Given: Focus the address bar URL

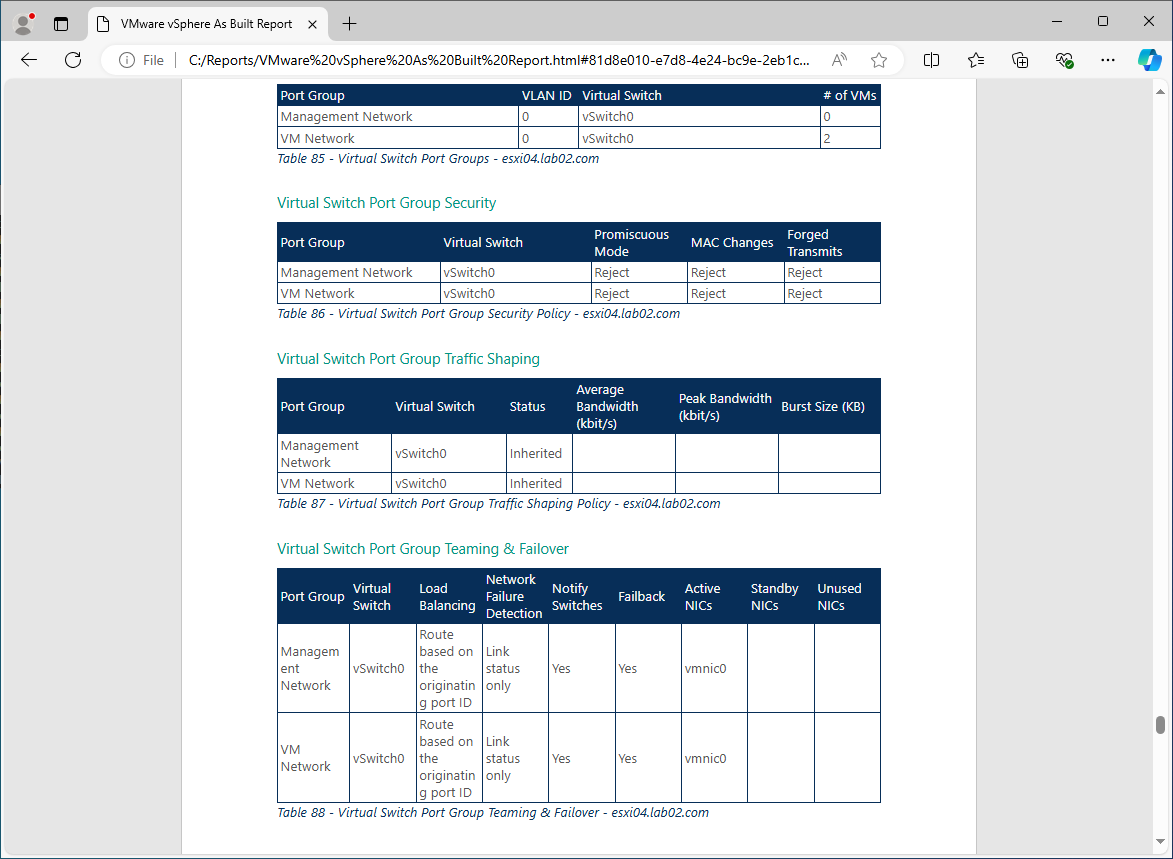Looking at the screenshot, I should (499, 60).
